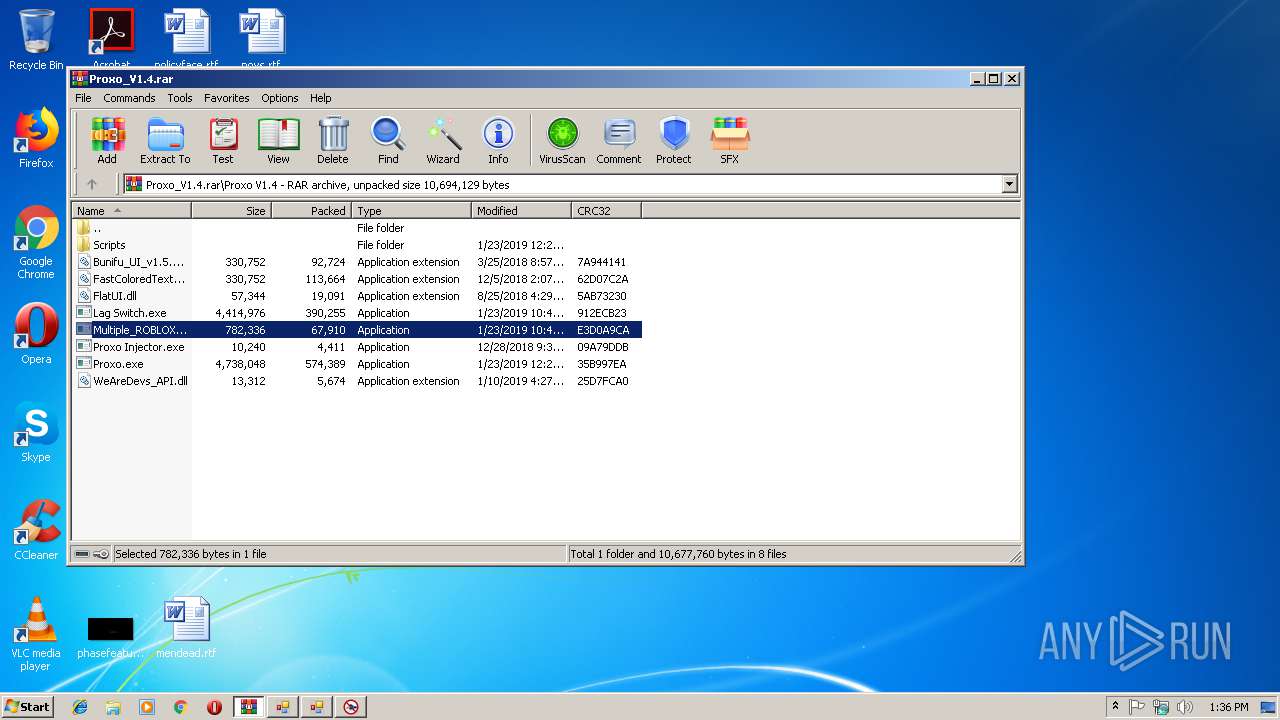This screenshot has height=720, width=1280.
Task: Open Opera taskbar icon
Action: click(214, 707)
